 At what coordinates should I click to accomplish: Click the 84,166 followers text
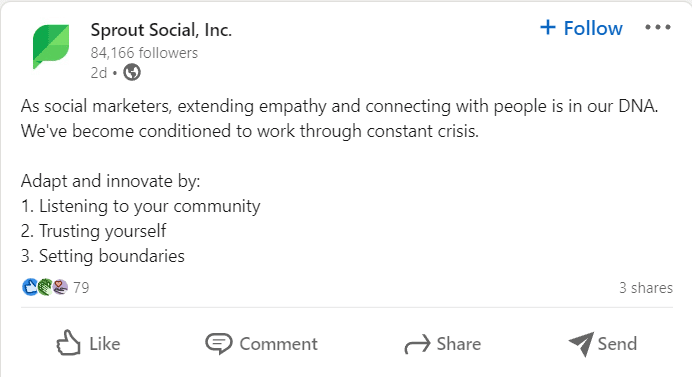pos(144,53)
